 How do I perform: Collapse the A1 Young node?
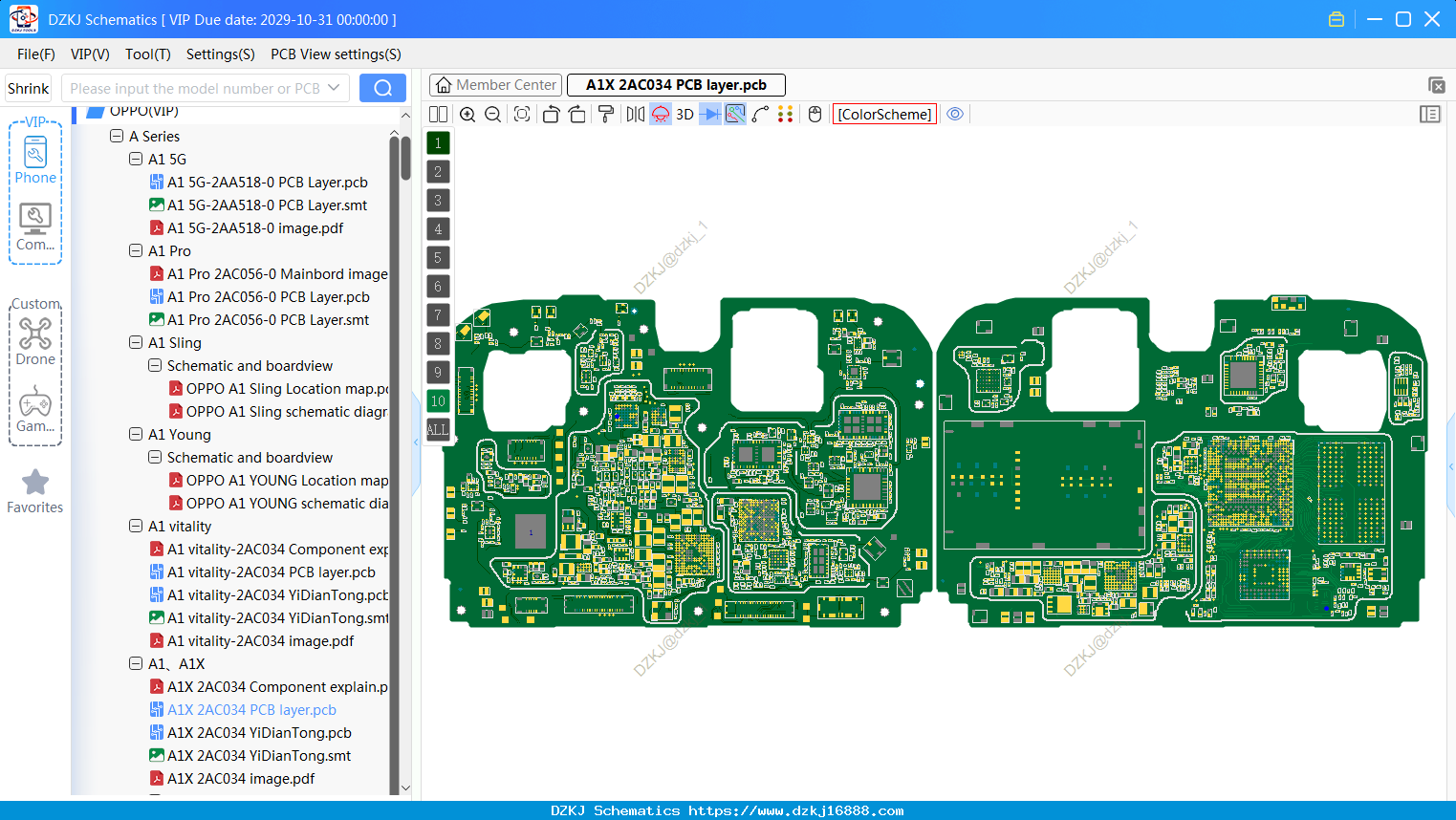(x=136, y=434)
